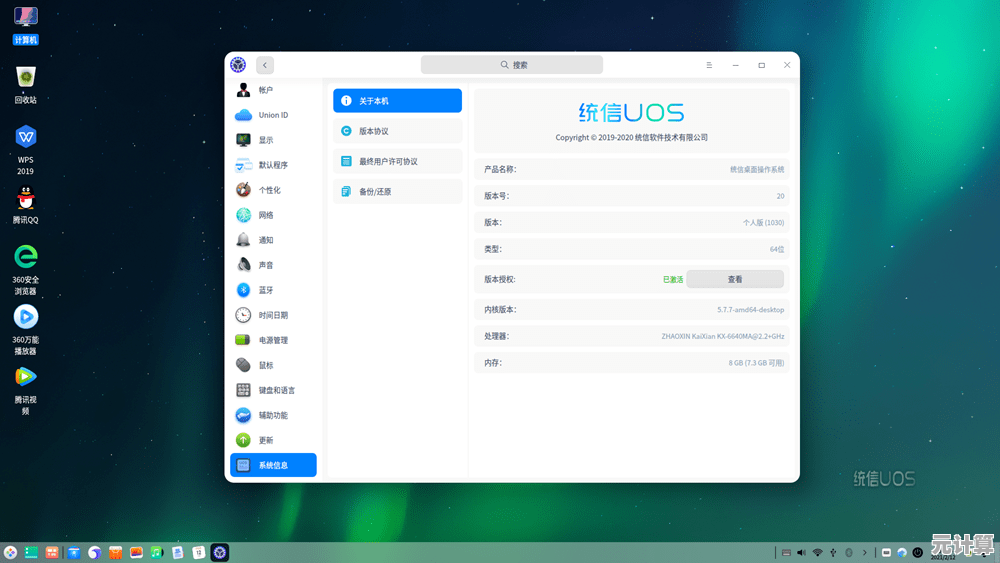Open the 网络 (Network) settings

273,215
